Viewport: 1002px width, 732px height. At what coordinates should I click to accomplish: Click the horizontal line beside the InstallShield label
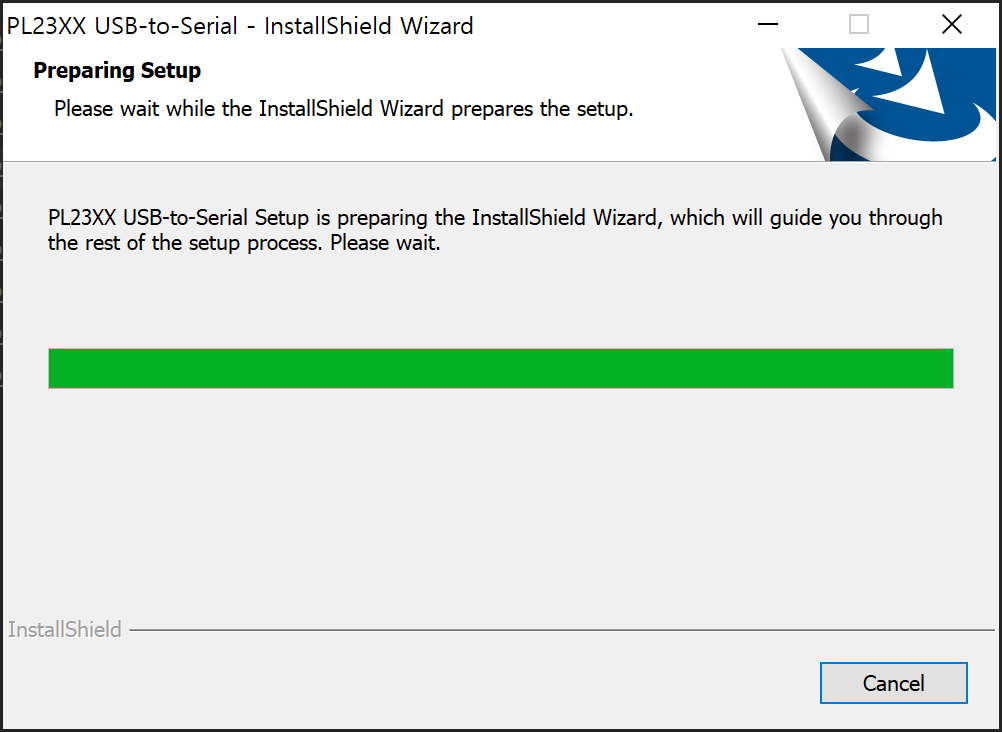tap(562, 630)
